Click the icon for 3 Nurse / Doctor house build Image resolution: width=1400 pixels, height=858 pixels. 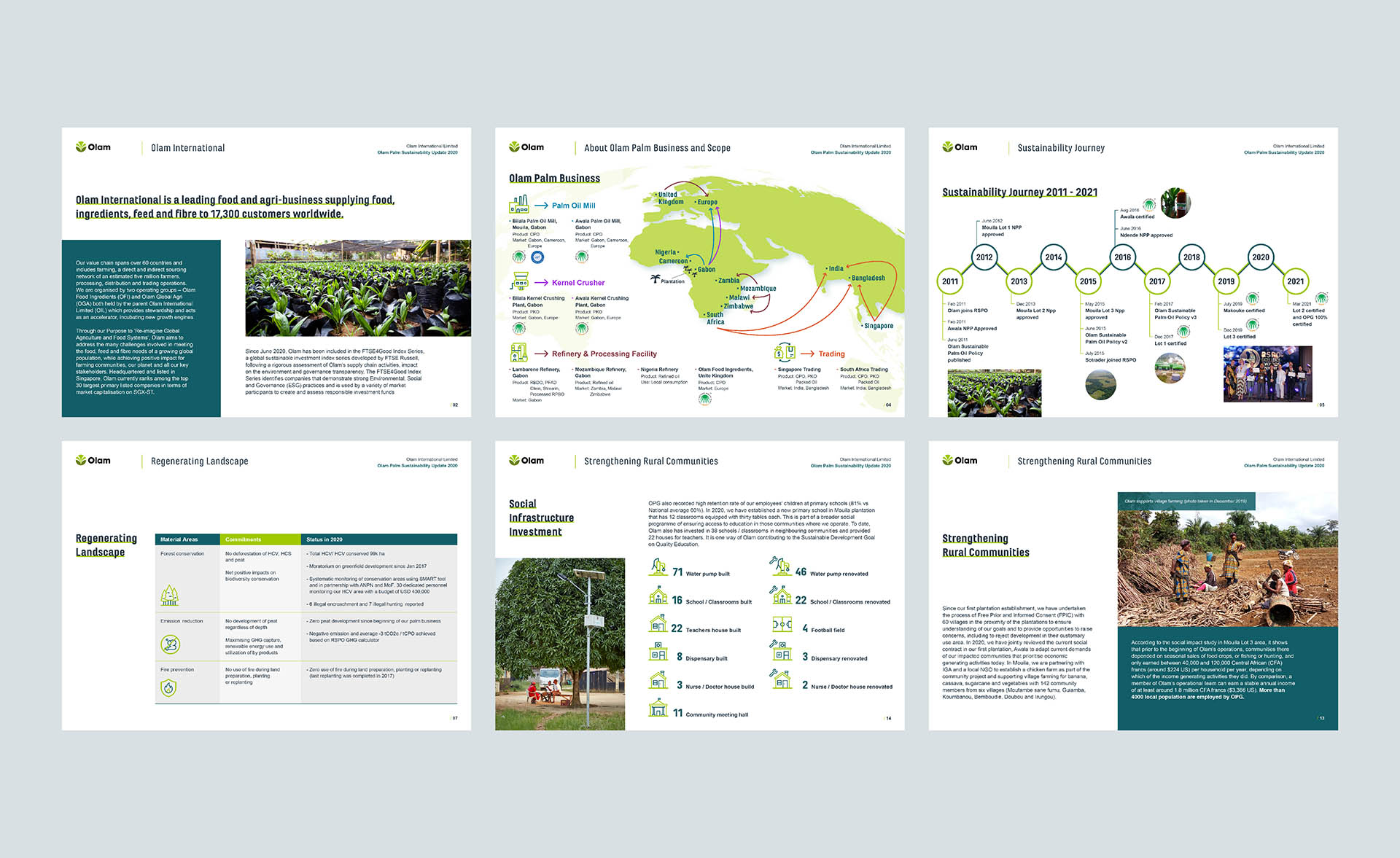(x=658, y=680)
